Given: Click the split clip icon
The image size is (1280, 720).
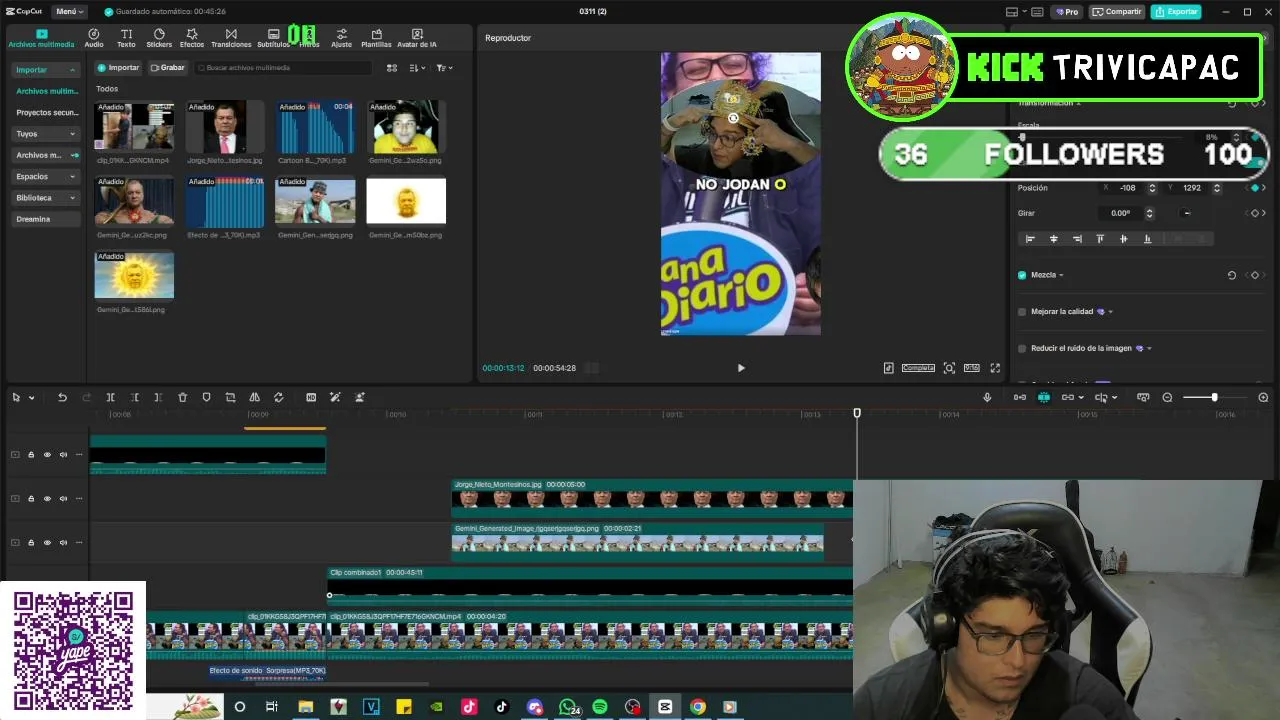Looking at the screenshot, I should pos(110,397).
